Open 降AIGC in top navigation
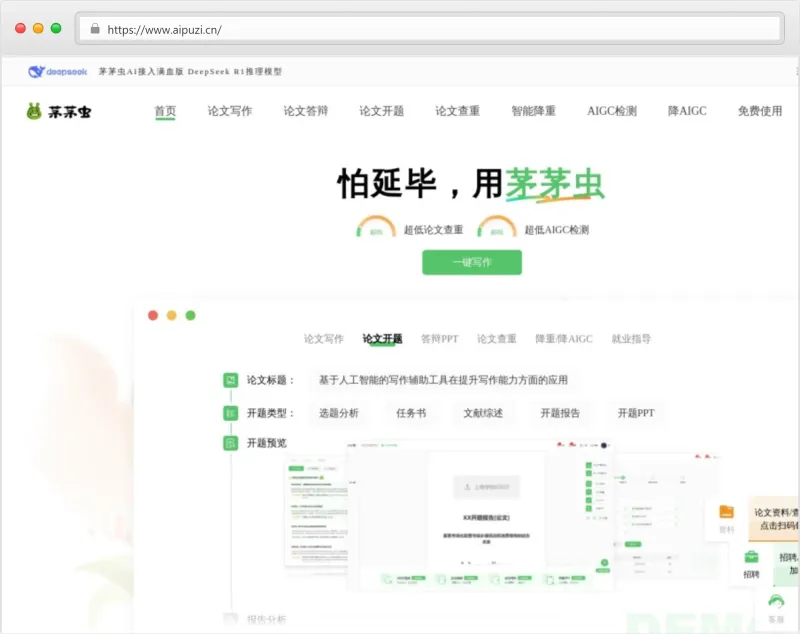 (x=687, y=111)
